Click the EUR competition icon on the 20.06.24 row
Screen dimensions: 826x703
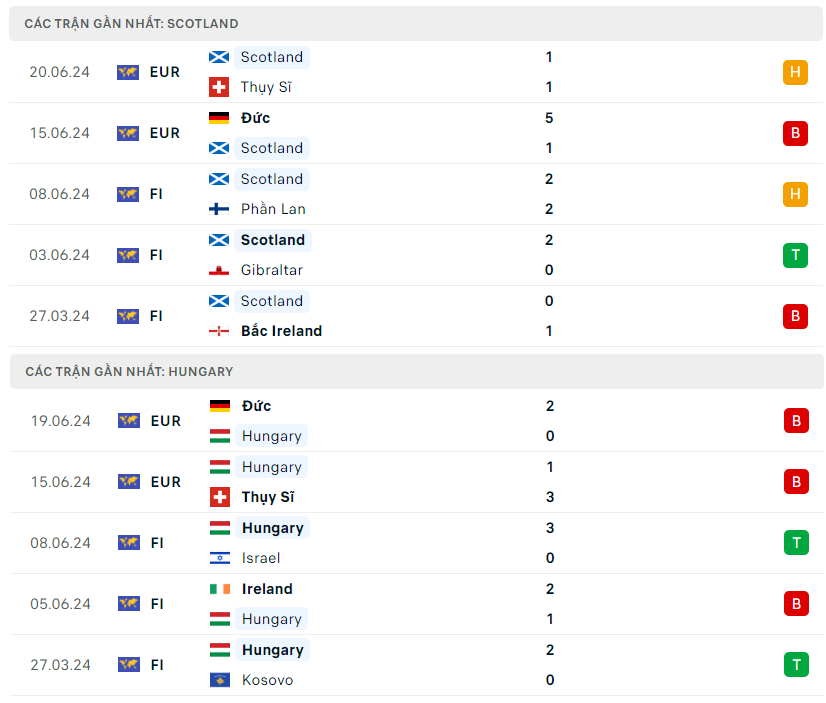click(x=128, y=72)
